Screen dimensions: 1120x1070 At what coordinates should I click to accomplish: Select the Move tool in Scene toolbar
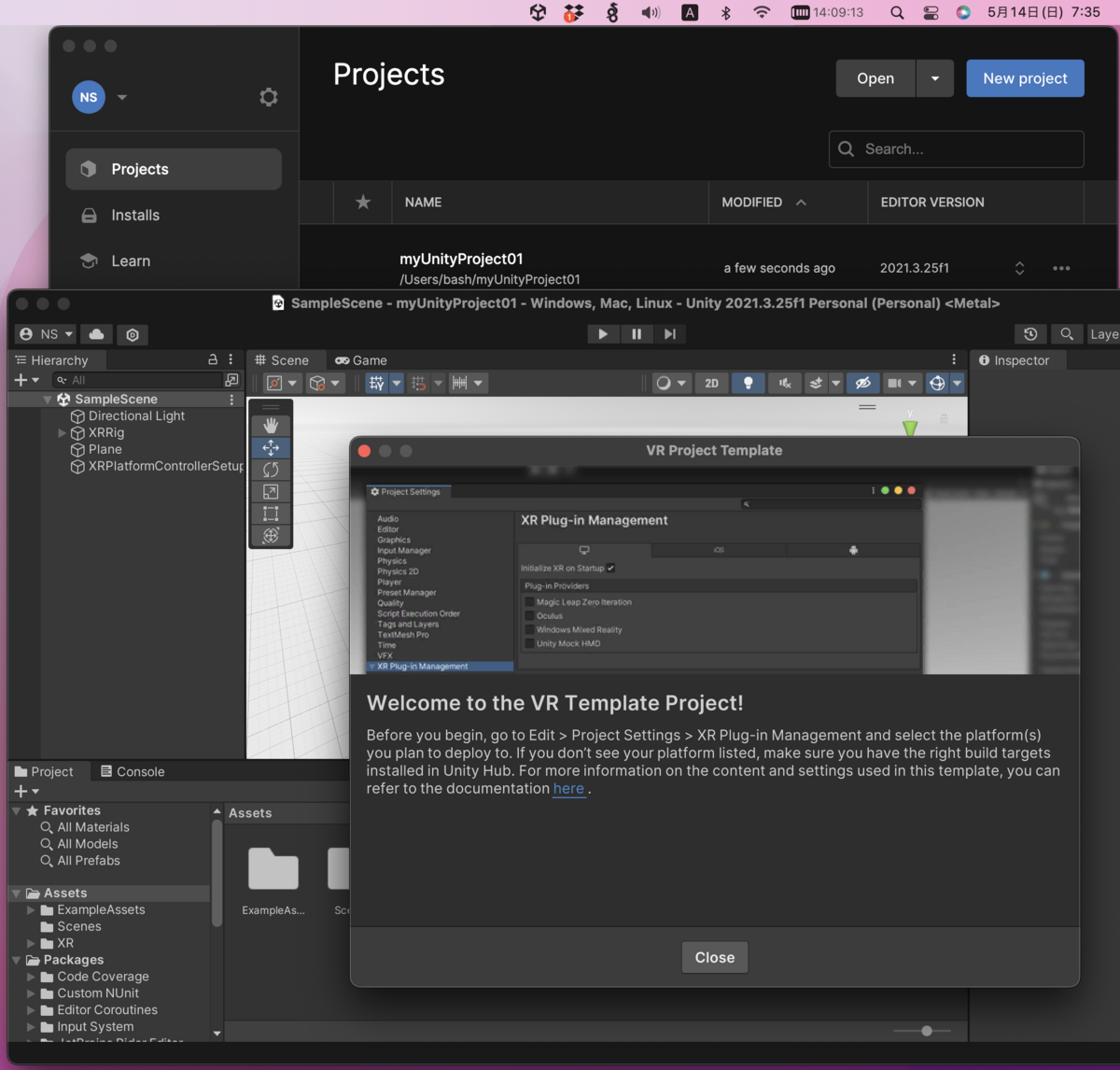[271, 447]
